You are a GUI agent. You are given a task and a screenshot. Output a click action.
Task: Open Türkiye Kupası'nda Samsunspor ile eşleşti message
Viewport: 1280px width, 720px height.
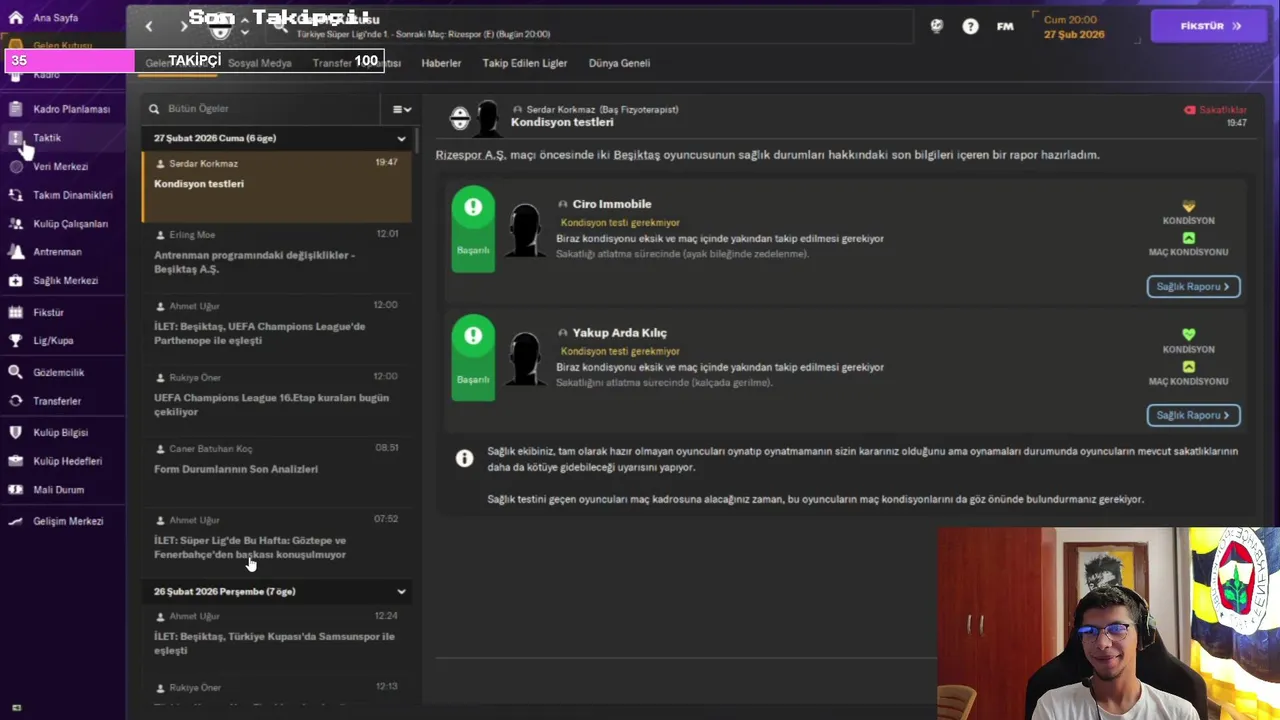coord(276,640)
